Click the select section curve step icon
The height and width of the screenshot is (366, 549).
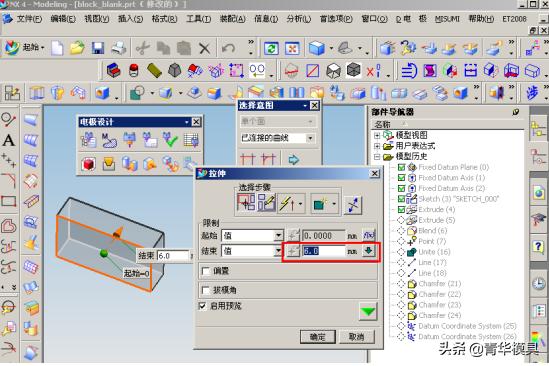coord(246,202)
